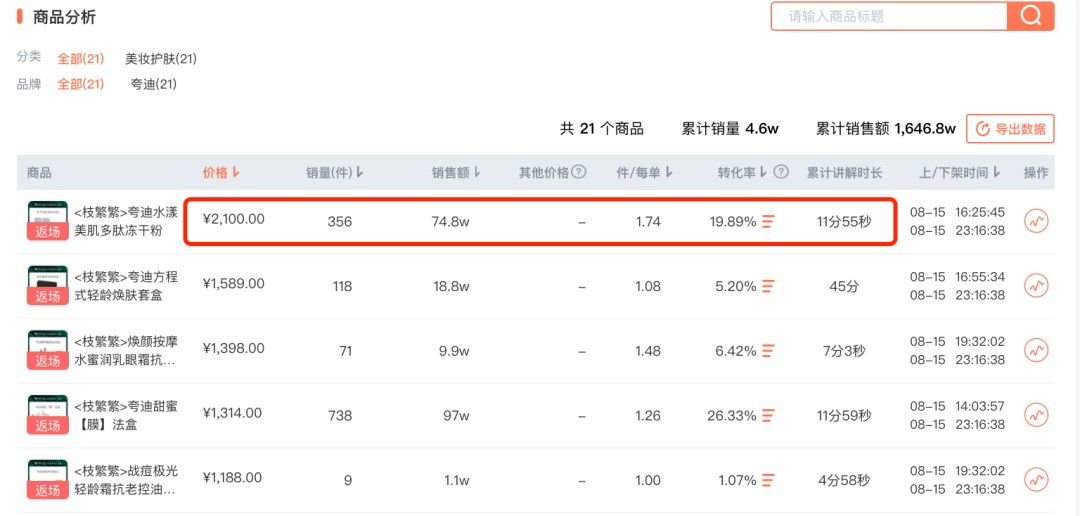Open trend chart icon for 夸迪方程式轻龄焕肤套盒

pyautogui.click(x=1036, y=285)
